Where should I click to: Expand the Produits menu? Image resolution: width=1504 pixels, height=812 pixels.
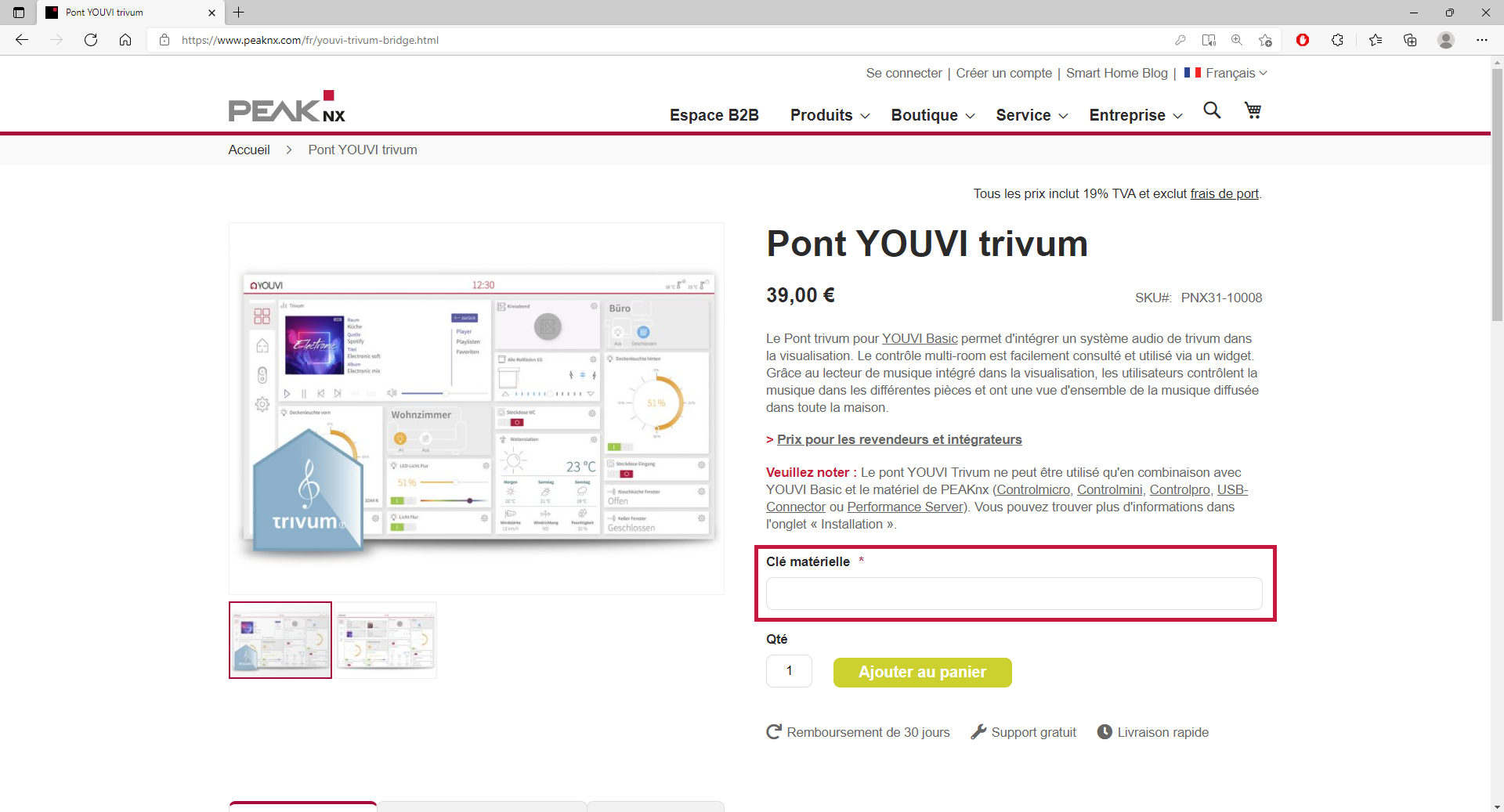pos(830,115)
